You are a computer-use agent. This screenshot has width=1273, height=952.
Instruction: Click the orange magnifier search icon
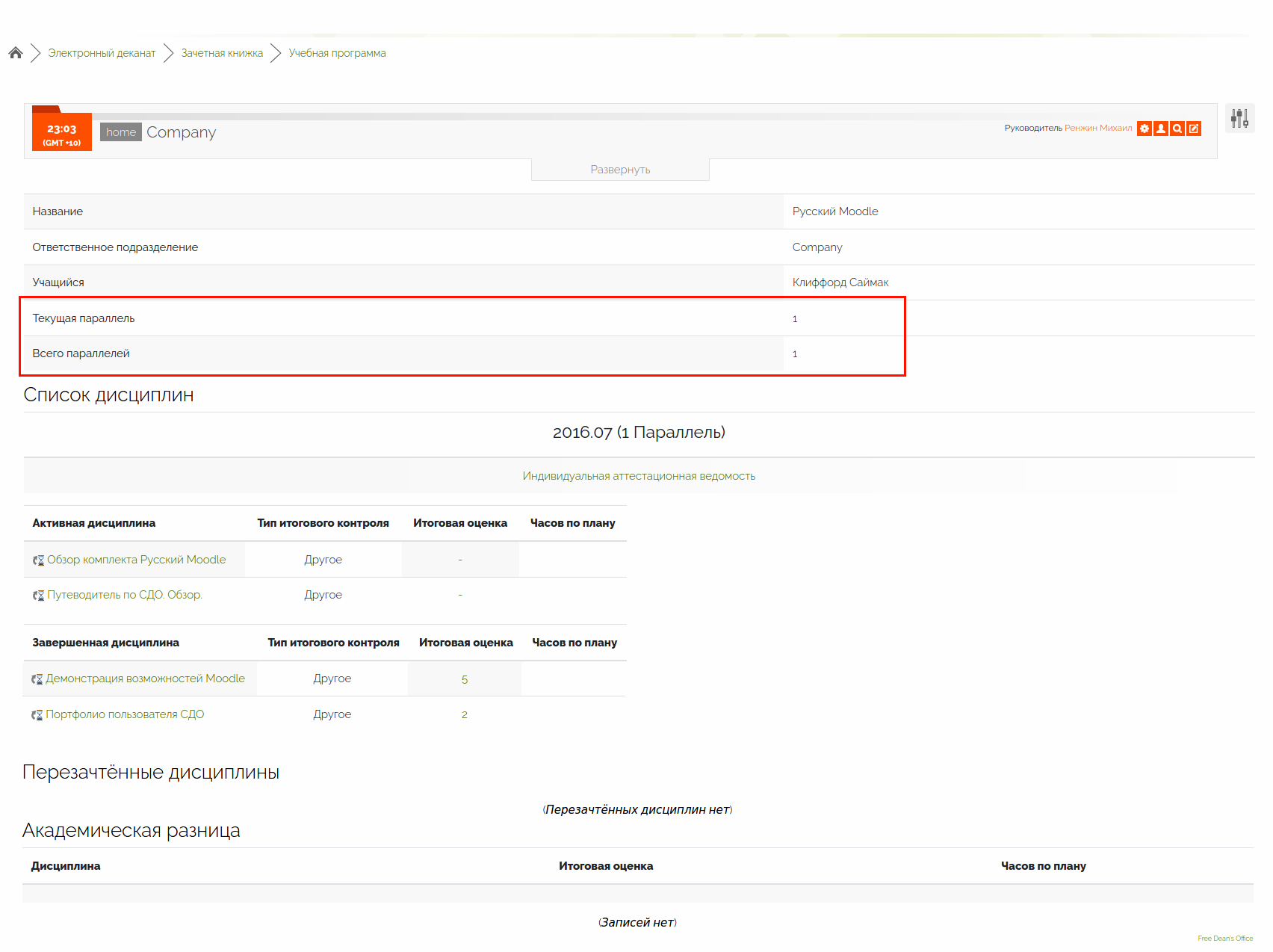point(1177,129)
